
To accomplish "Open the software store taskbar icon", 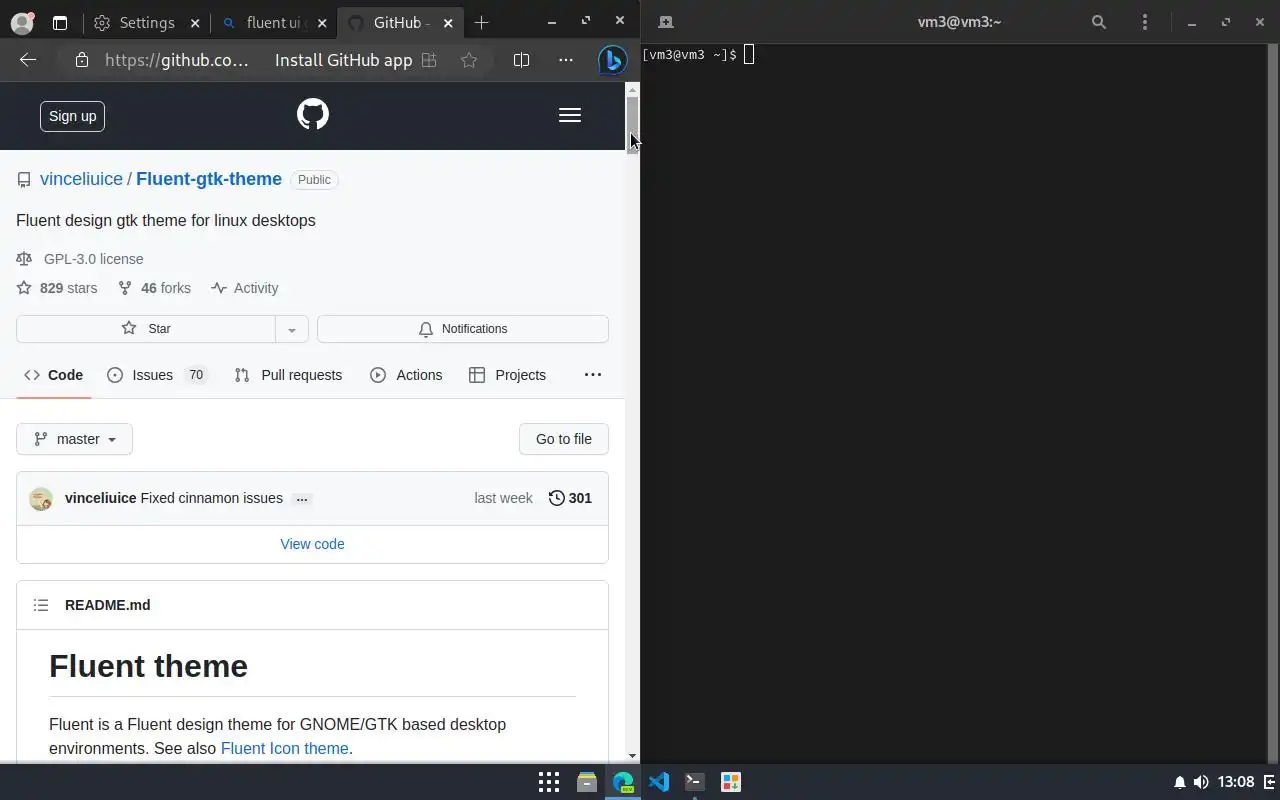I will coord(731,782).
